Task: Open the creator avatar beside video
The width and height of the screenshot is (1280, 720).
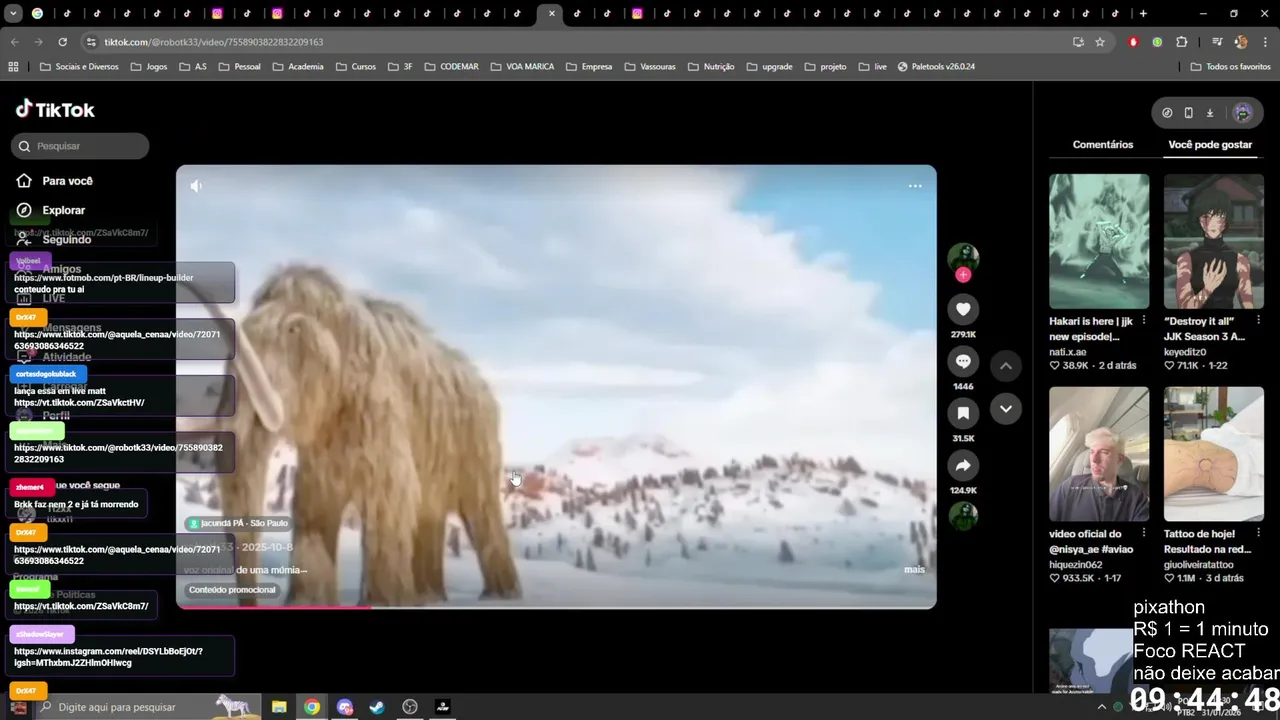Action: (x=963, y=257)
